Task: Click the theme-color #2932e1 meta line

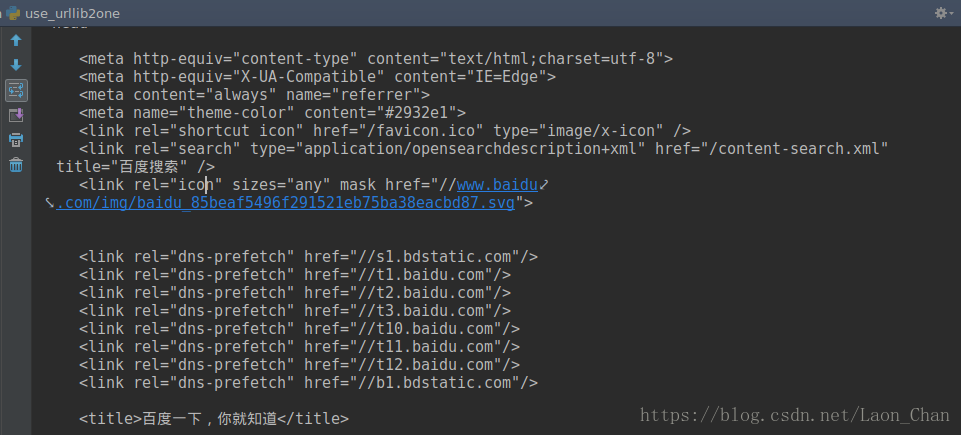Action: point(272,113)
